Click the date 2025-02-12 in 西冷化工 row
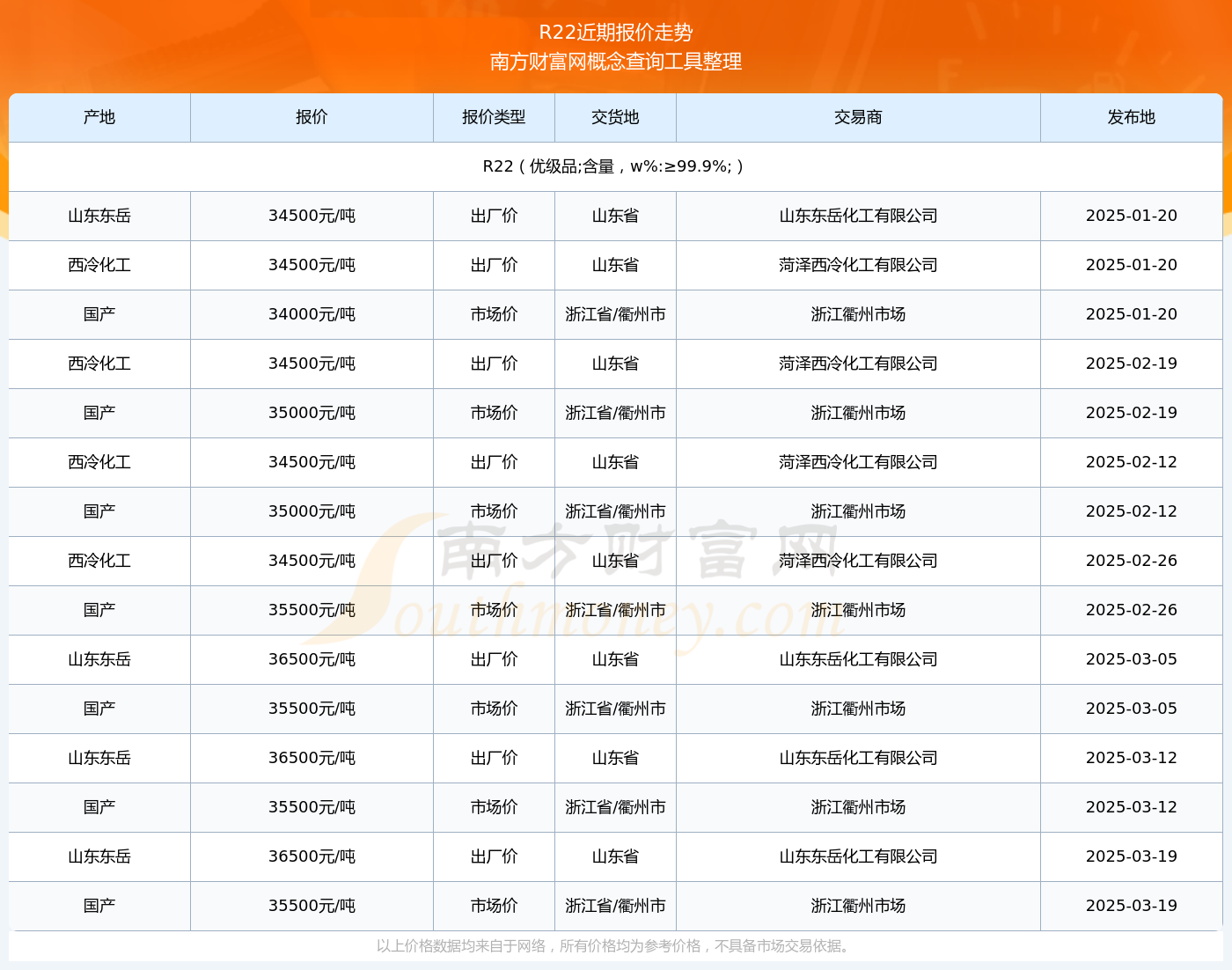The image size is (1232, 970). 1131,462
